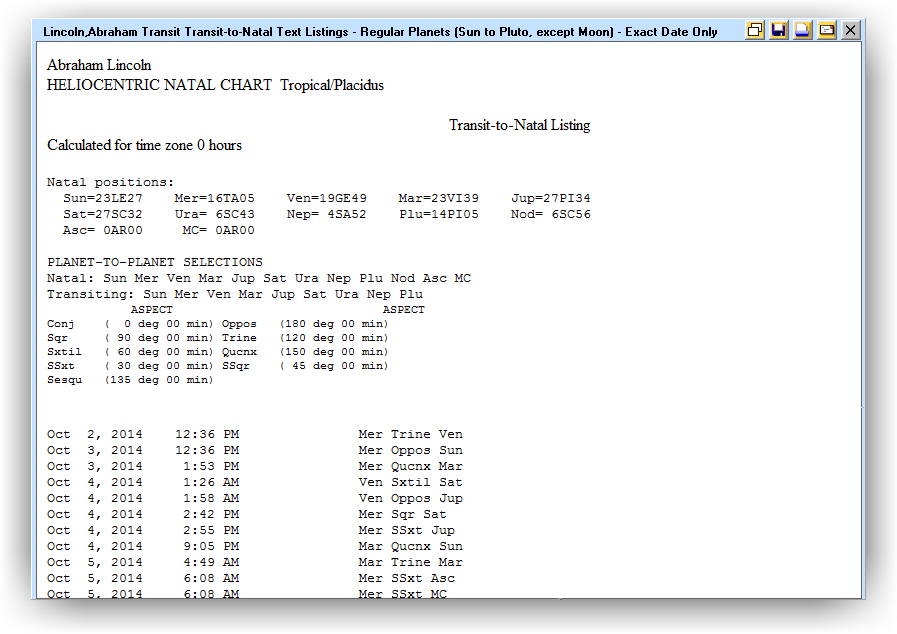Click the 'Transit-to-Natal Listing' centered heading
The image size is (897, 634).
click(x=519, y=125)
